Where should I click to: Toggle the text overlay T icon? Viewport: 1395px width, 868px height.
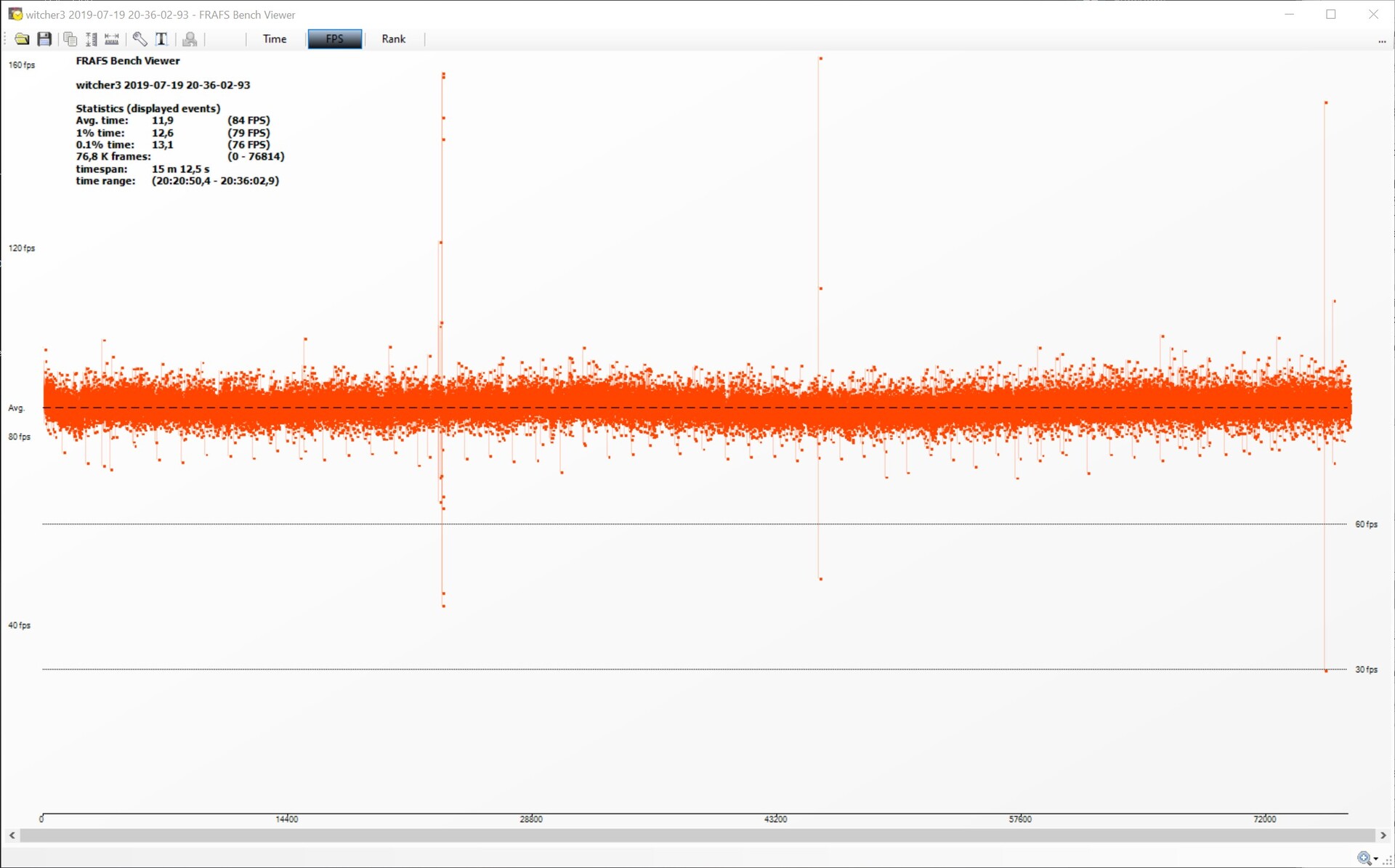(x=161, y=39)
